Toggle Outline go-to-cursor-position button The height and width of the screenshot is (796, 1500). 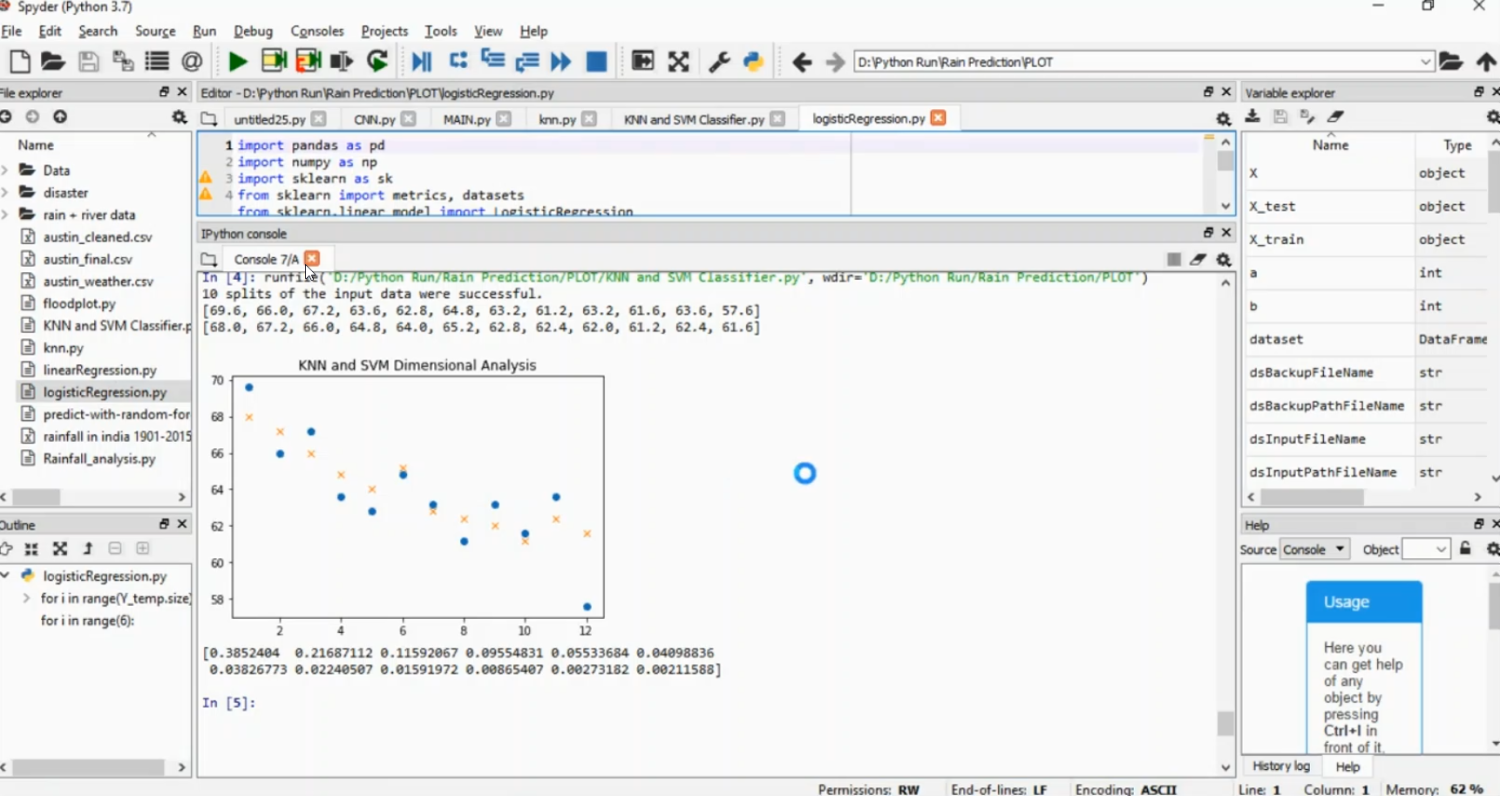(x=7, y=549)
